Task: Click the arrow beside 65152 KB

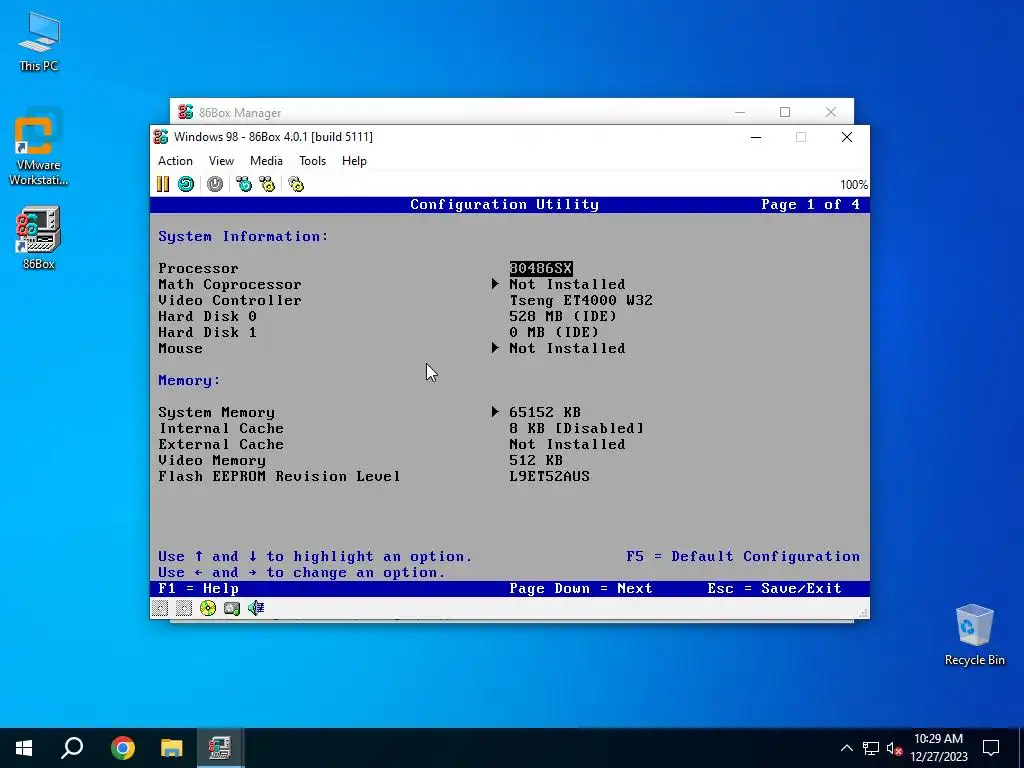Action: coord(495,412)
